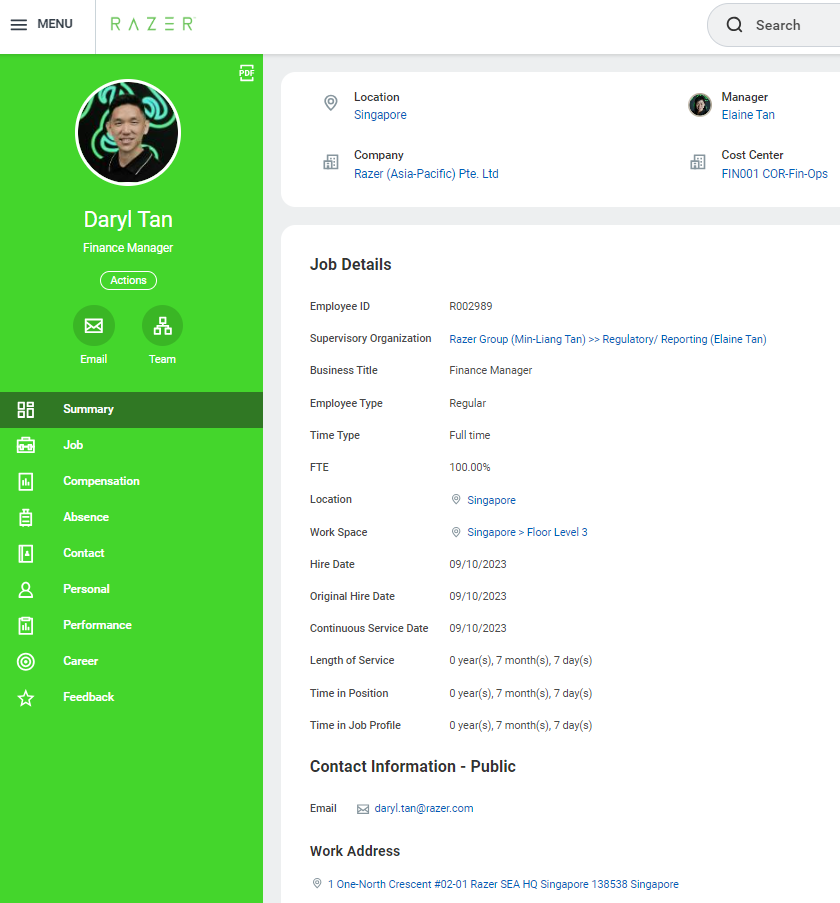Screen dimensions: 840x903
Task: Export profile using PDF icon
Action: coord(246,73)
